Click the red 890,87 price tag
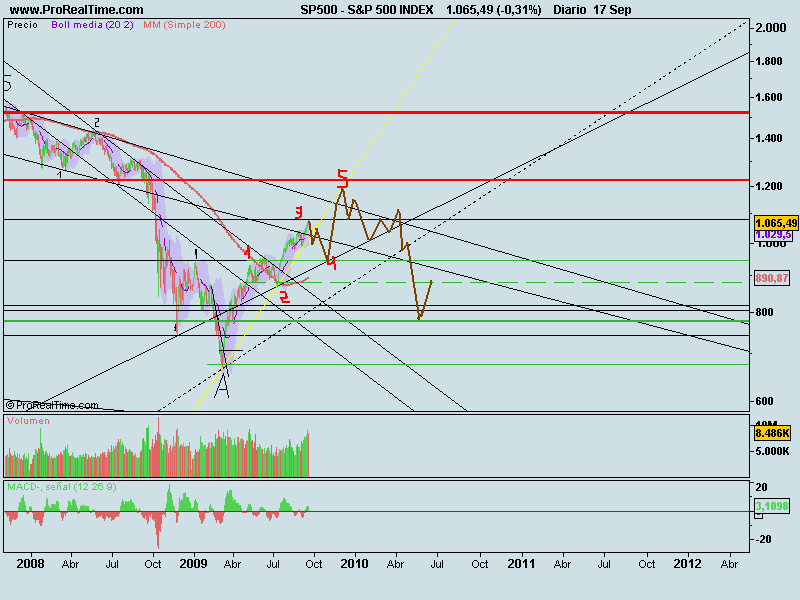800x600 pixels. coord(772,278)
